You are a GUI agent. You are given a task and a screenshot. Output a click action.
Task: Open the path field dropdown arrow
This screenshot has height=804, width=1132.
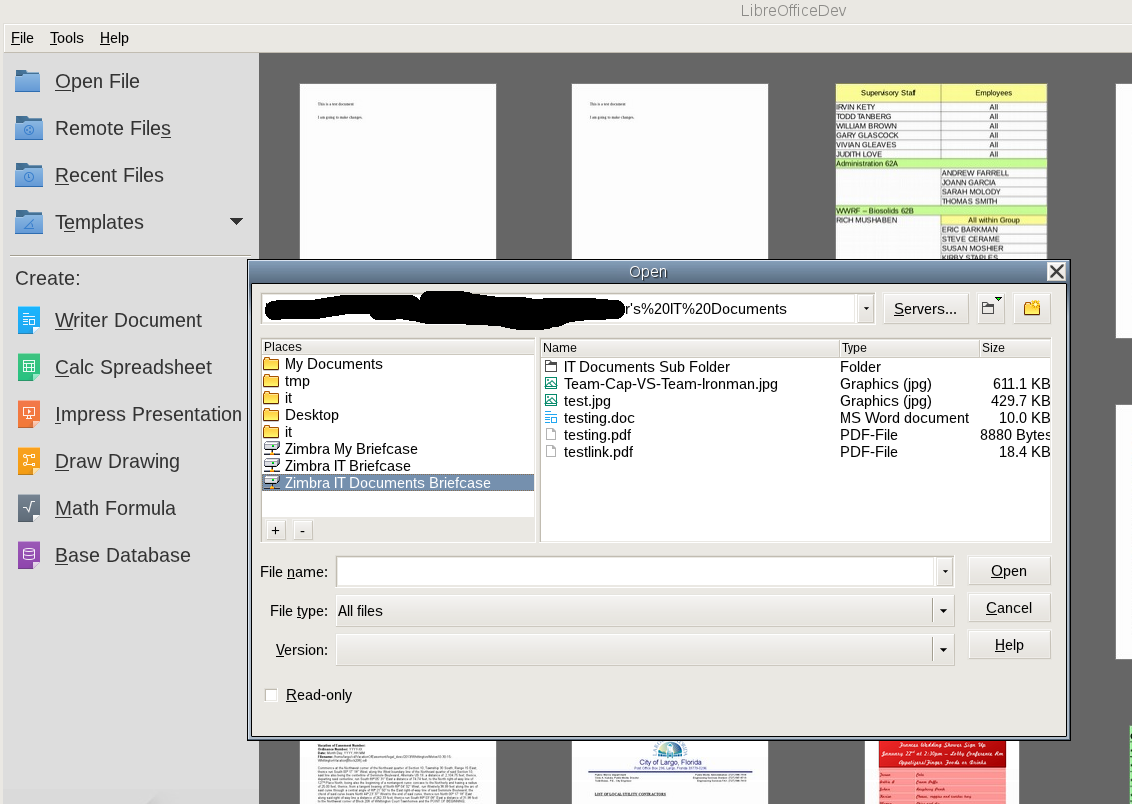(x=866, y=309)
